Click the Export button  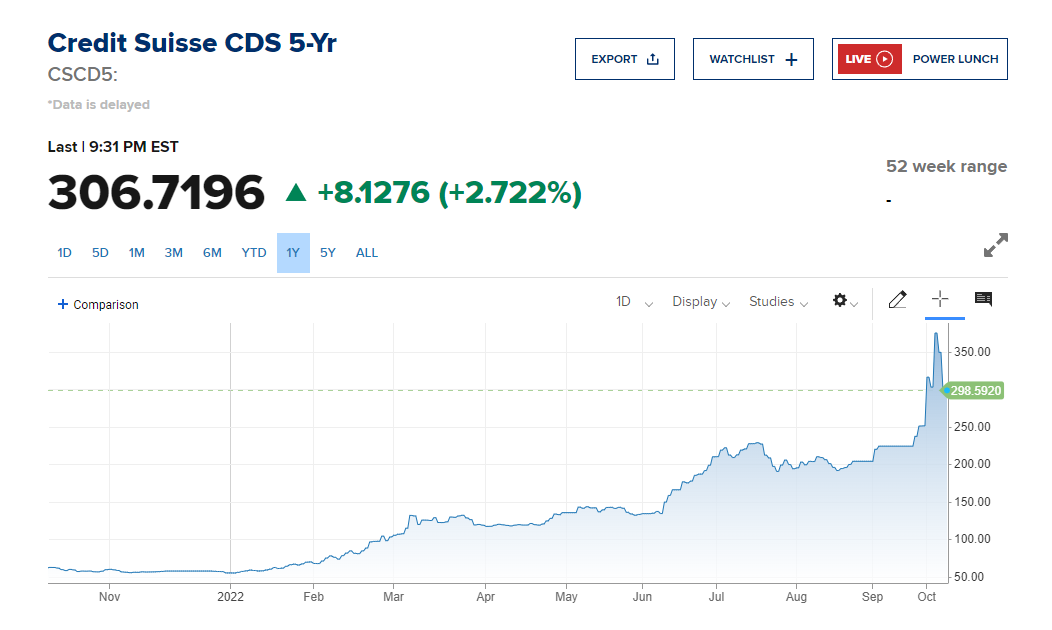(x=625, y=59)
